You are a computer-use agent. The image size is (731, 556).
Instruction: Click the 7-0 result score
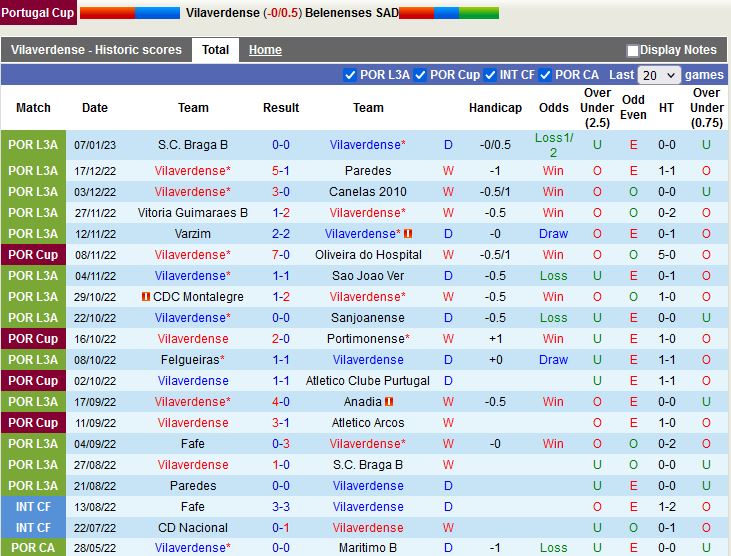tap(281, 255)
